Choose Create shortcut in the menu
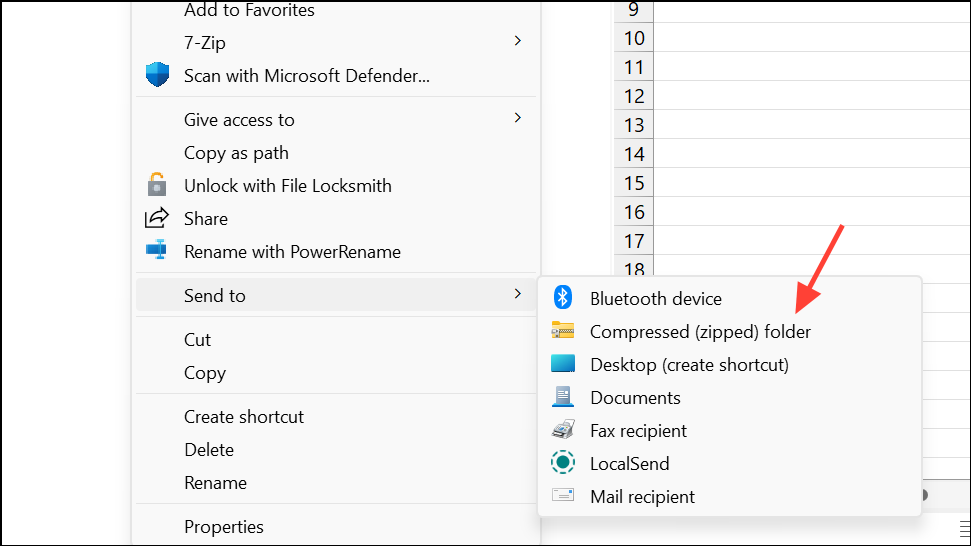971x546 pixels. pyautogui.click(x=243, y=417)
